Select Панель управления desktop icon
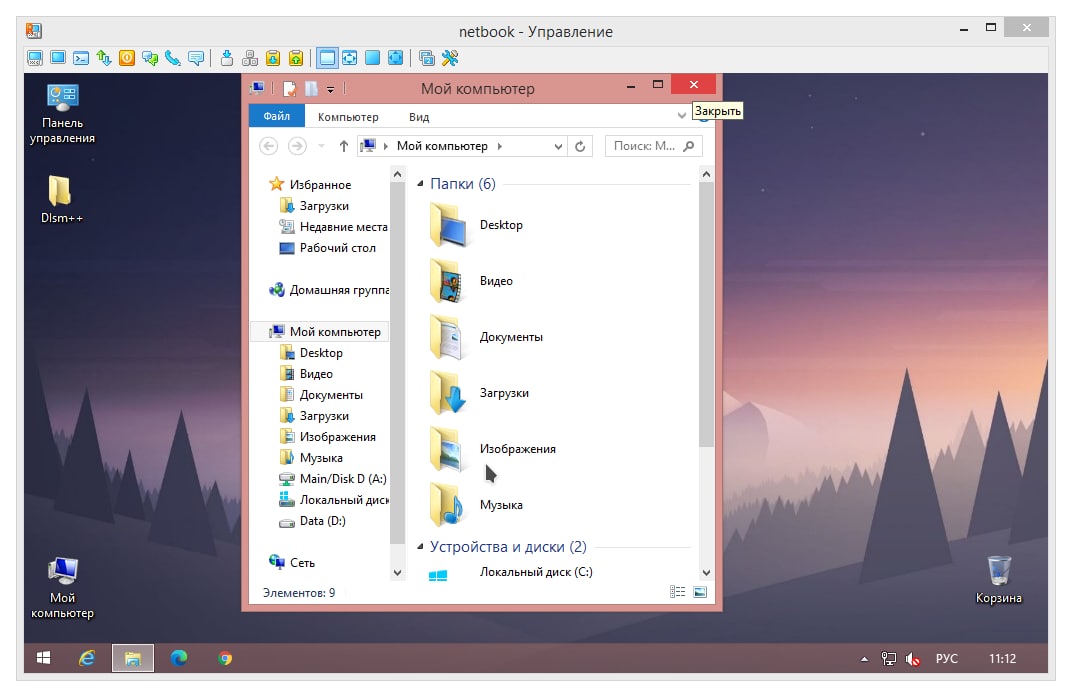This screenshot has width=1072, height=697. (x=62, y=114)
